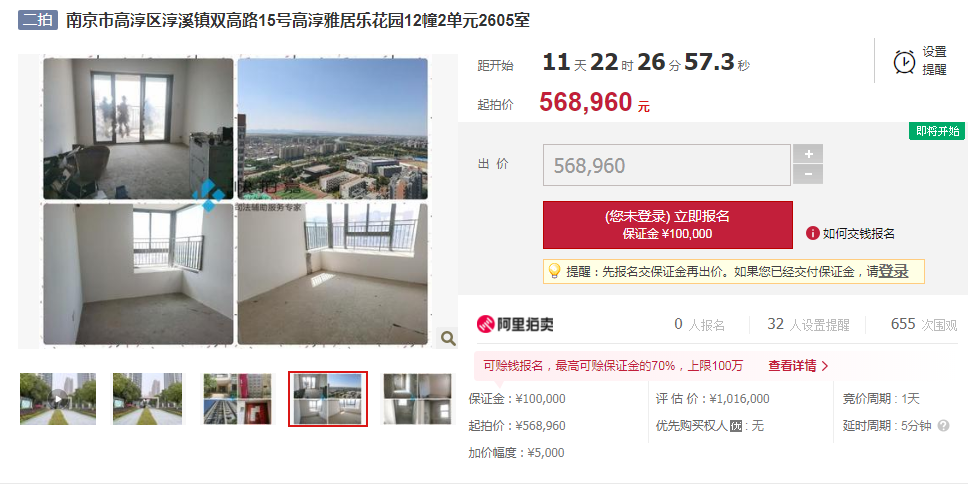The width and height of the screenshot is (968, 485).
Task: Click the 如何交钱报名 help link
Action: tap(858, 233)
